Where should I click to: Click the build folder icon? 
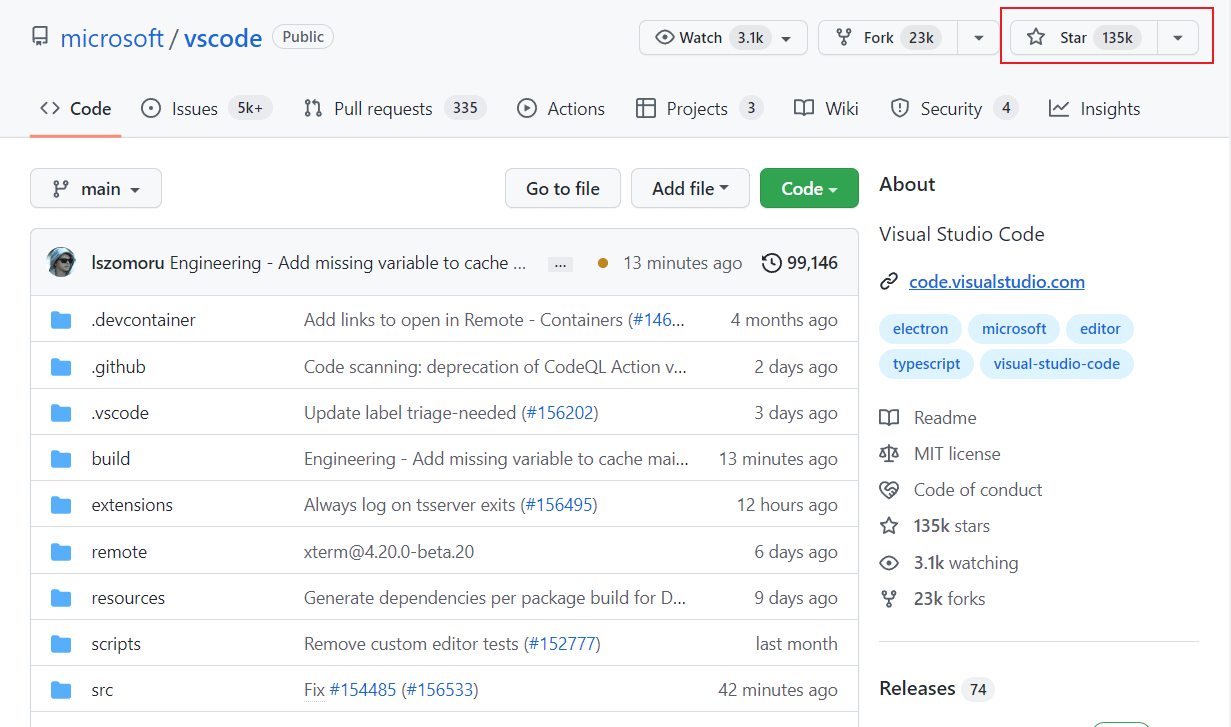pos(61,459)
